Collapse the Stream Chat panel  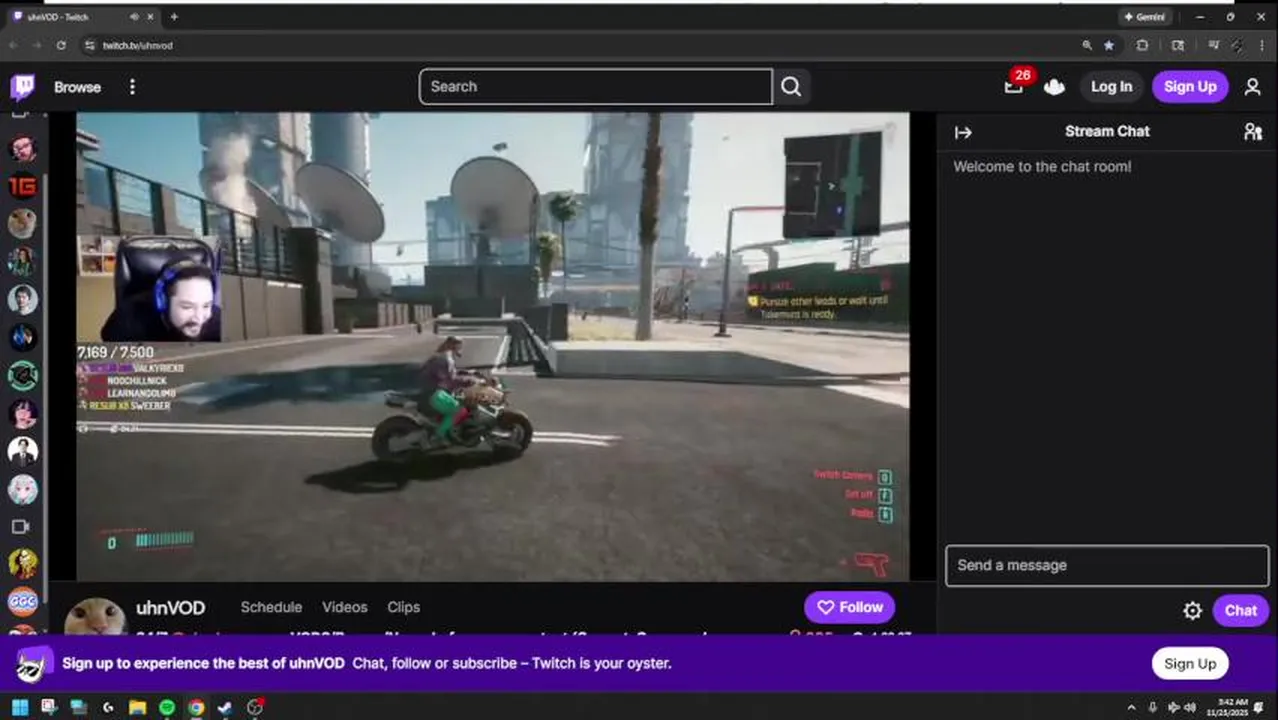point(963,132)
